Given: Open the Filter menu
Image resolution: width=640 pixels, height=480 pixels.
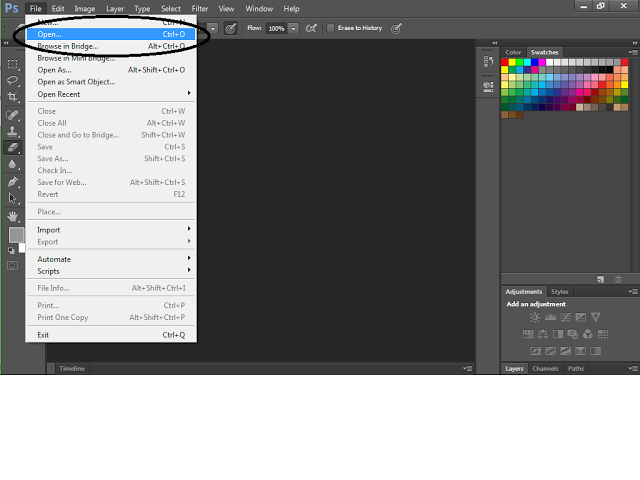Looking at the screenshot, I should [x=200, y=9].
